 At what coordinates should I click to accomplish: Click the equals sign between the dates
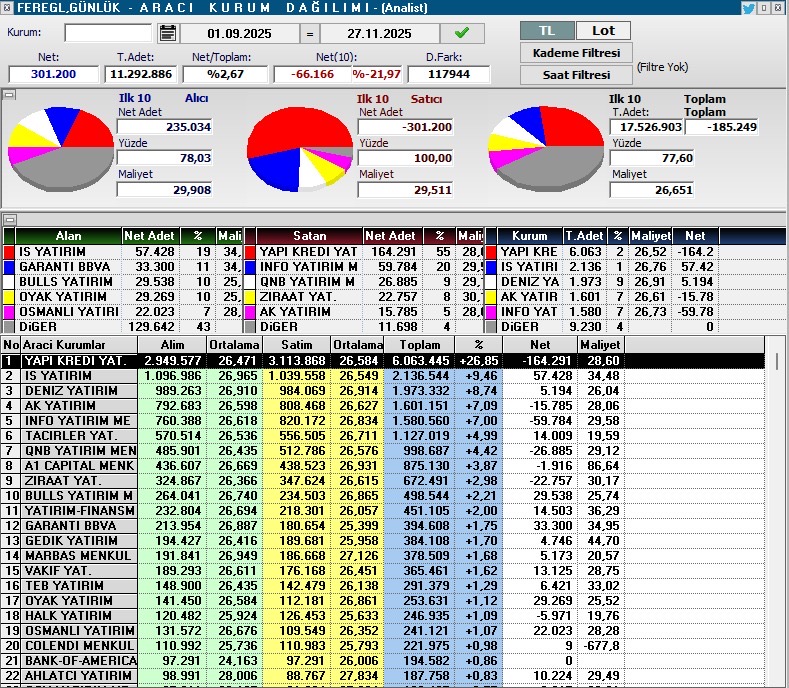pyautogui.click(x=309, y=34)
